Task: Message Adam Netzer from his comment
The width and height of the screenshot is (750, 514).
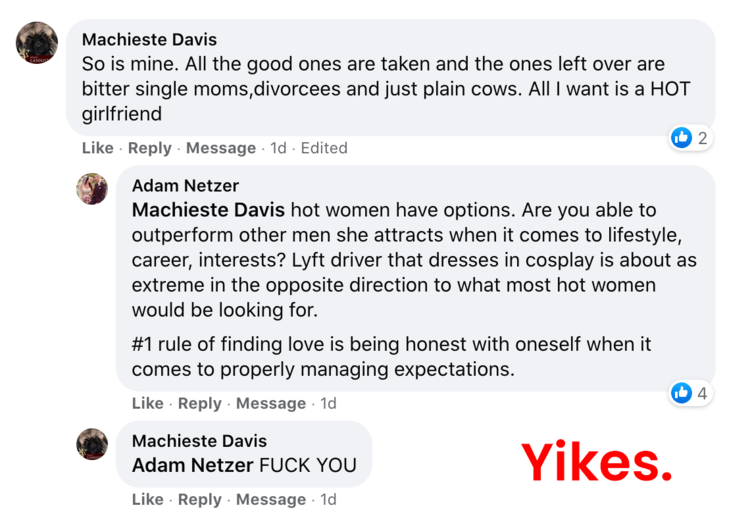Action: click(271, 403)
